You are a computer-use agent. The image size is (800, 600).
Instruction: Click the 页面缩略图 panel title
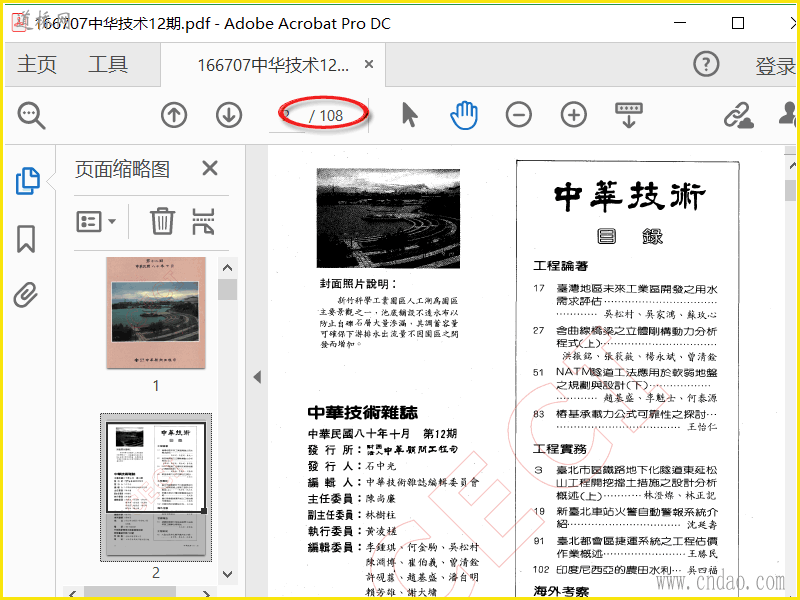click(x=122, y=169)
